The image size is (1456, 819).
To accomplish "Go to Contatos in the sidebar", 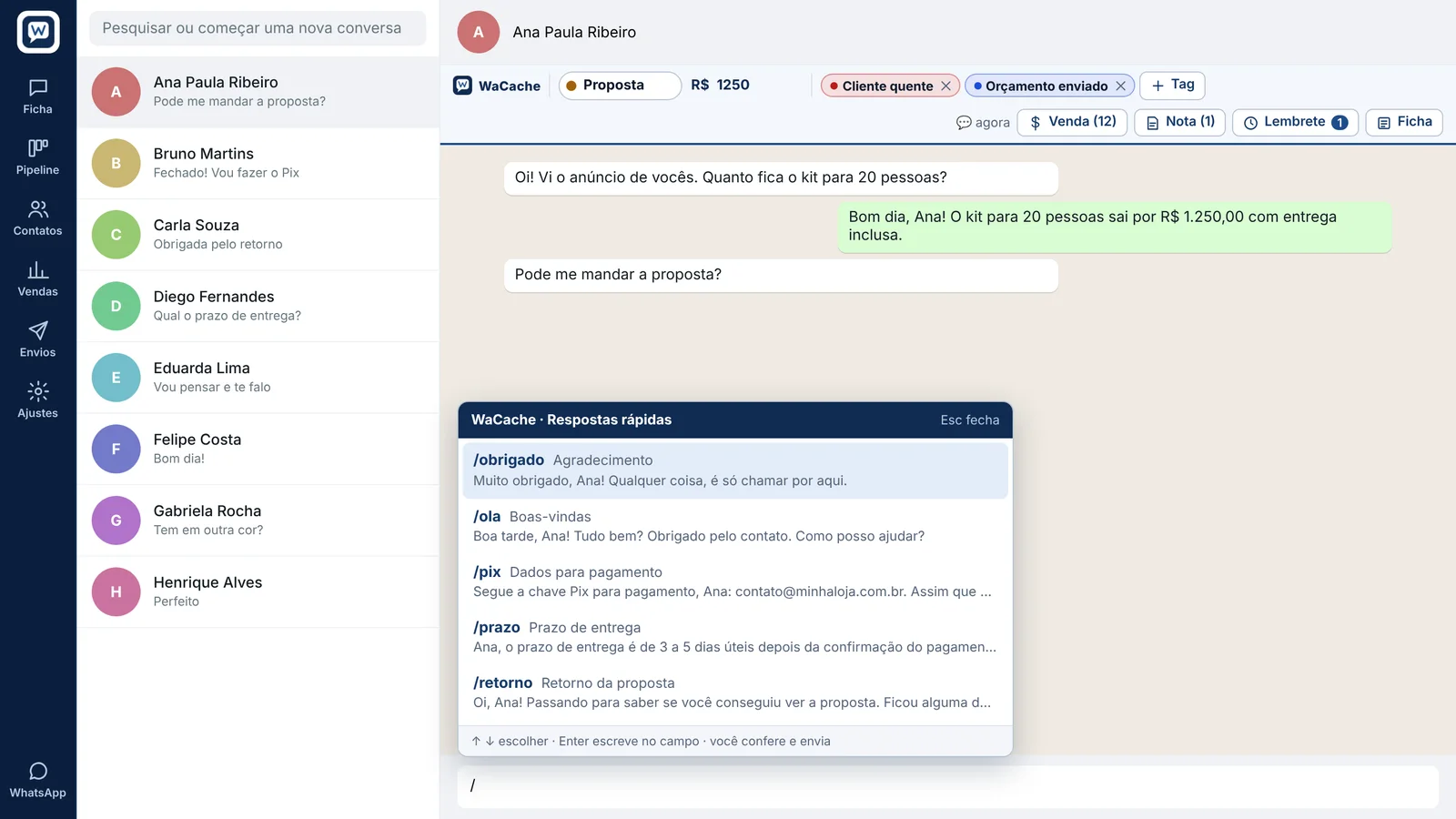I will pos(37,218).
